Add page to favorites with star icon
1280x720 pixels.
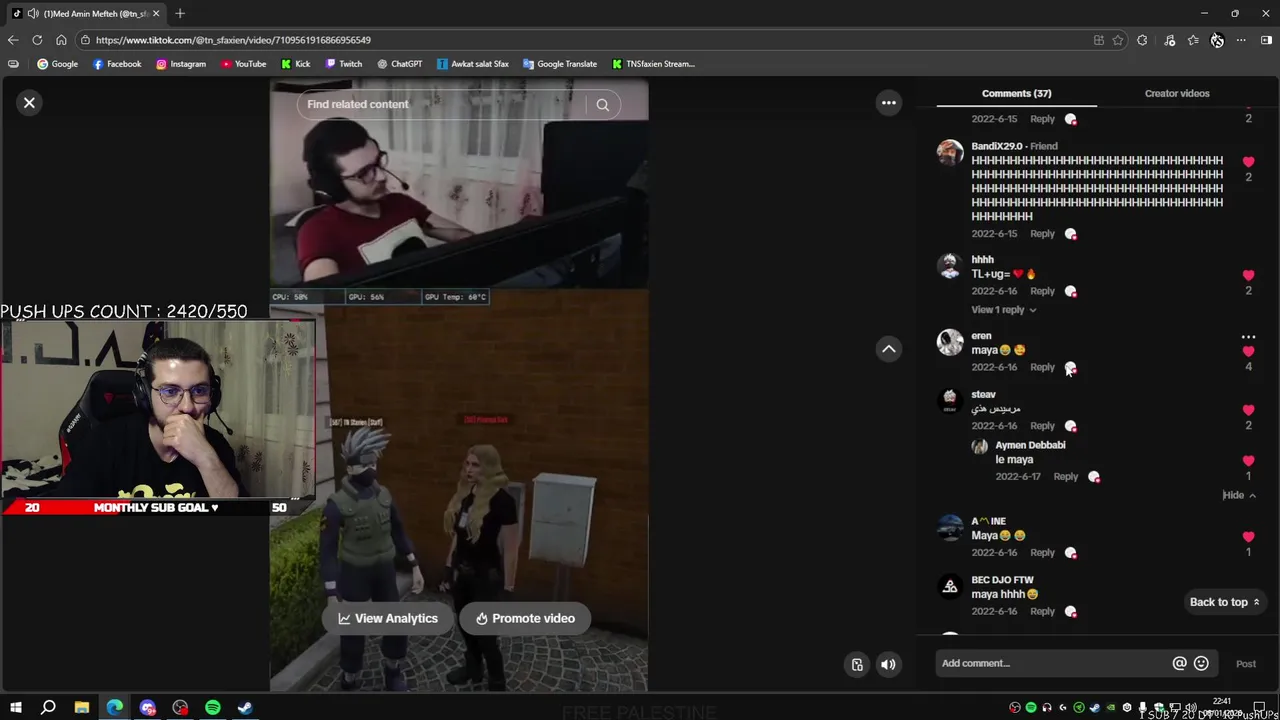click(x=1118, y=40)
